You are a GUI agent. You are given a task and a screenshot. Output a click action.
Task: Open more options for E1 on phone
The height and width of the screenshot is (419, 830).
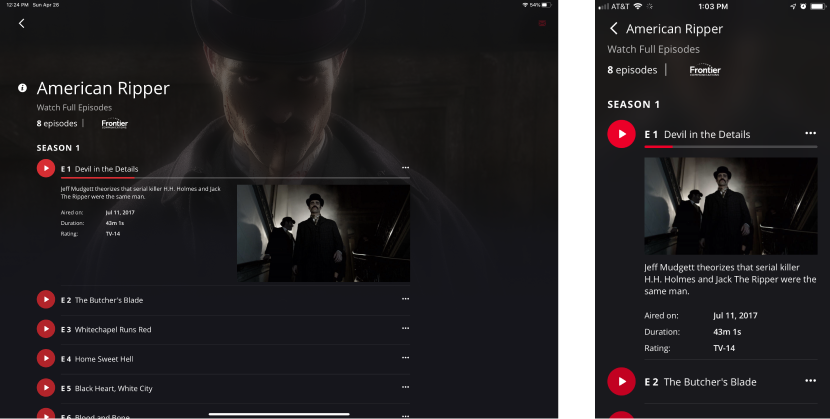[810, 133]
